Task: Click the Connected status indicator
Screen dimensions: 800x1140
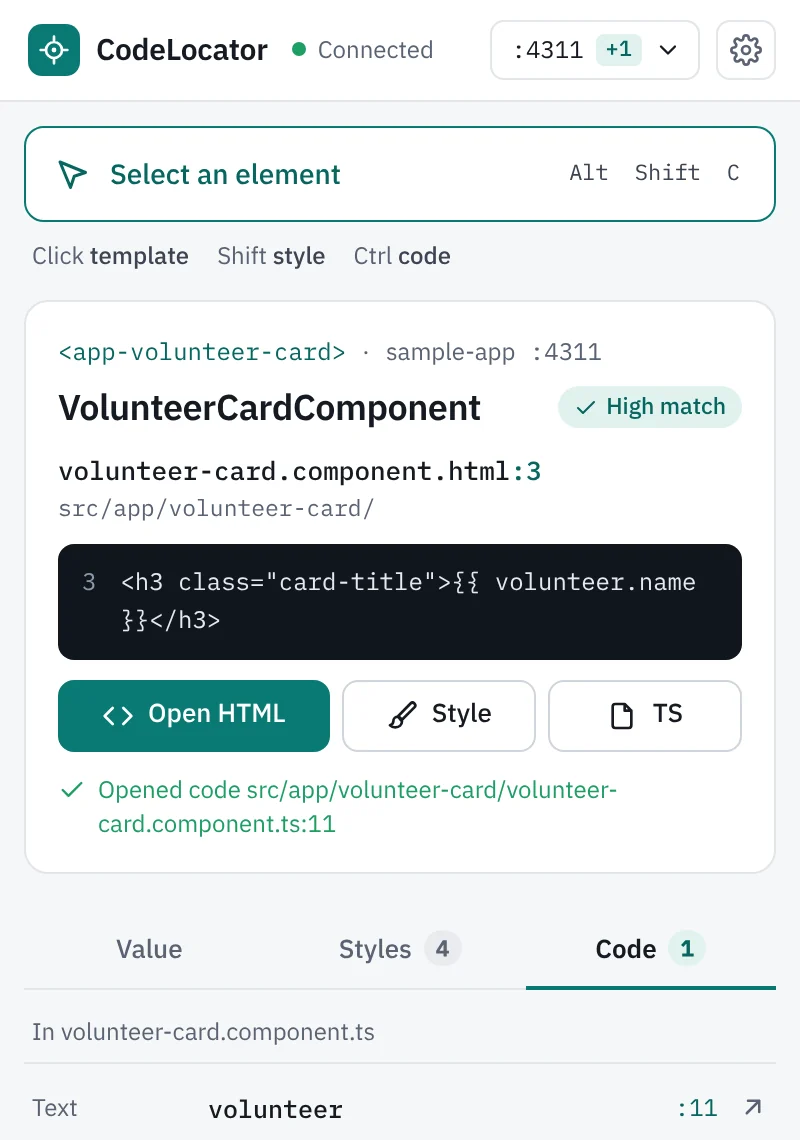Action: point(362,49)
